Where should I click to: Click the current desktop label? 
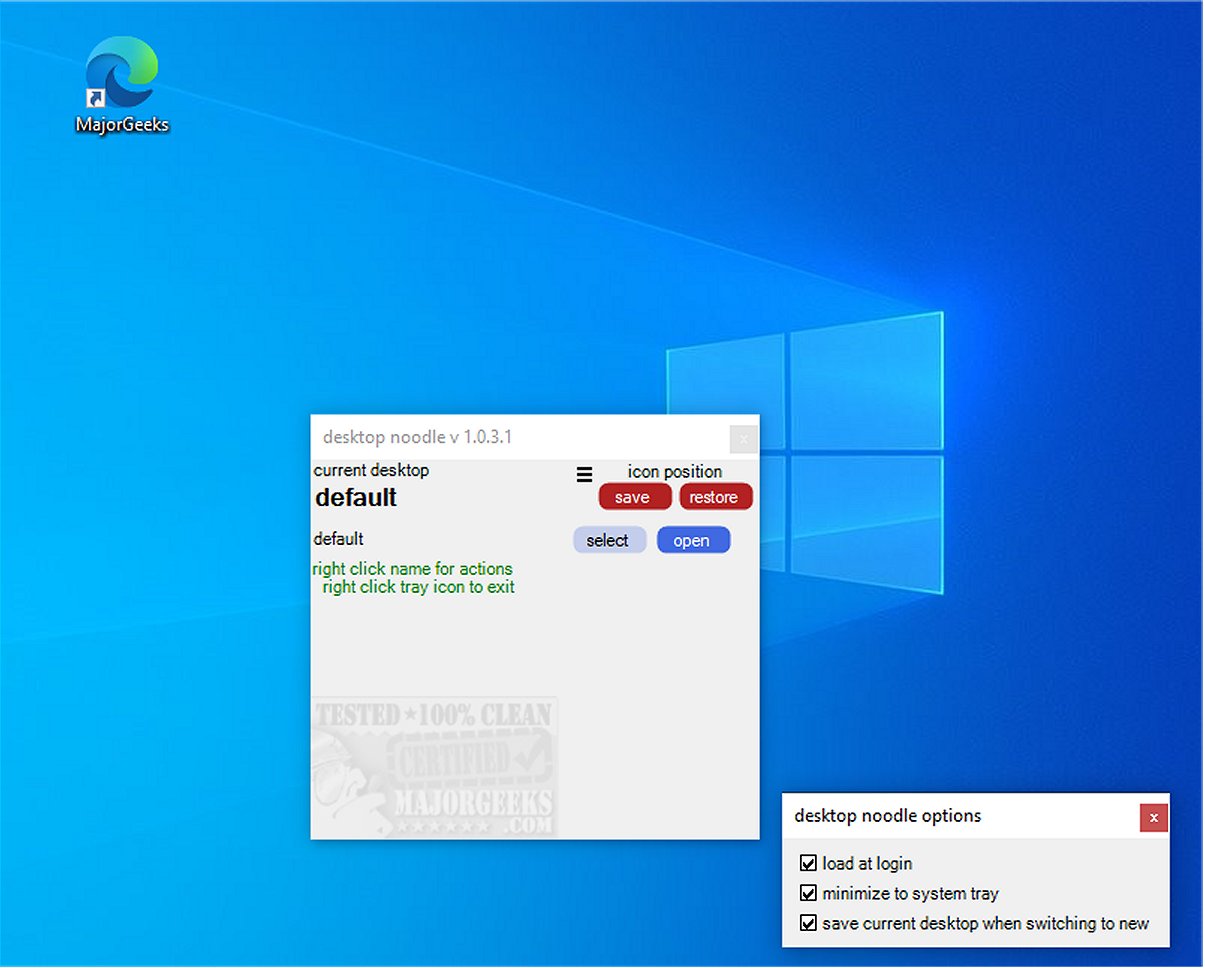pos(371,470)
